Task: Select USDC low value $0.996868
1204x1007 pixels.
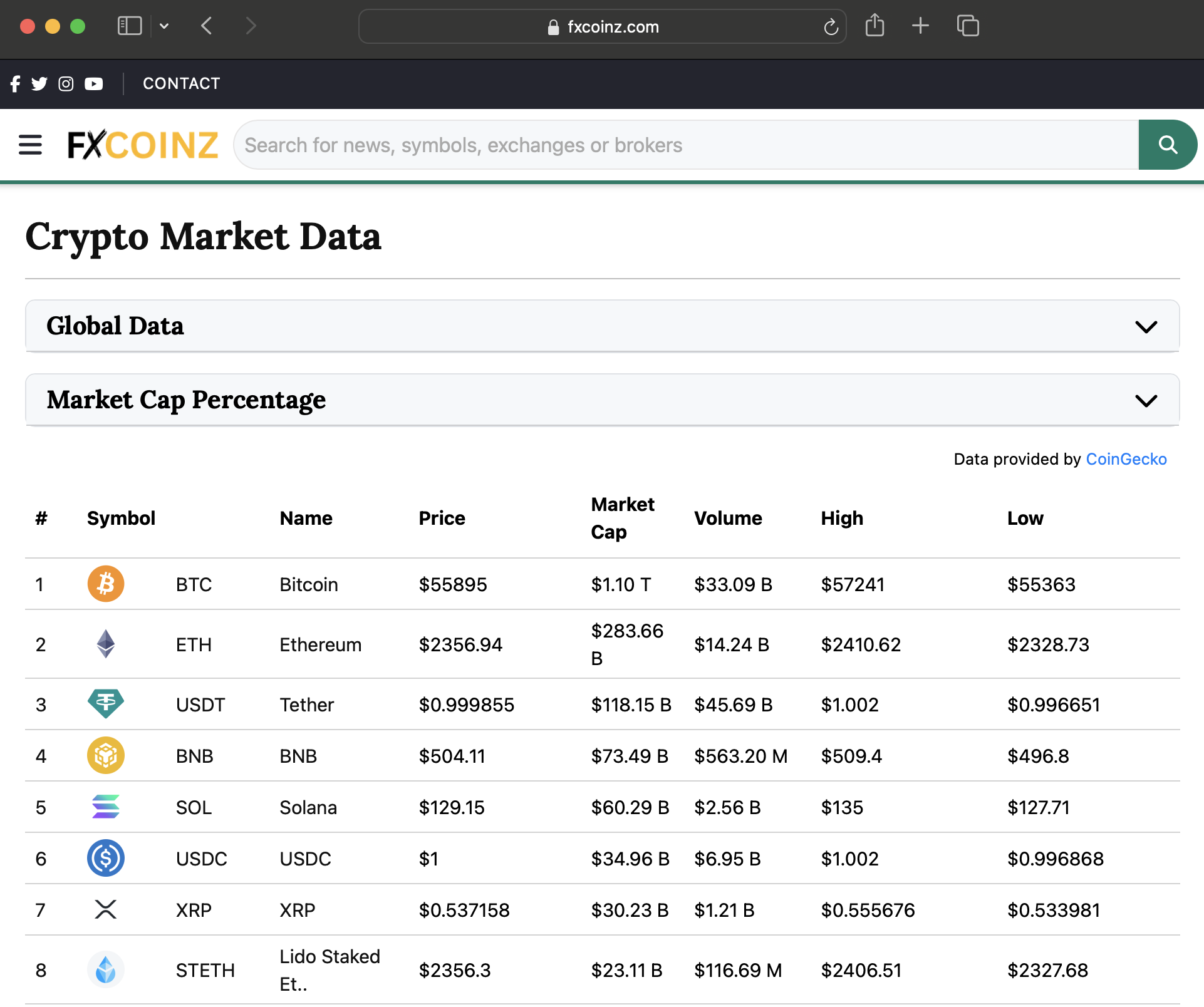Action: [x=1056, y=859]
